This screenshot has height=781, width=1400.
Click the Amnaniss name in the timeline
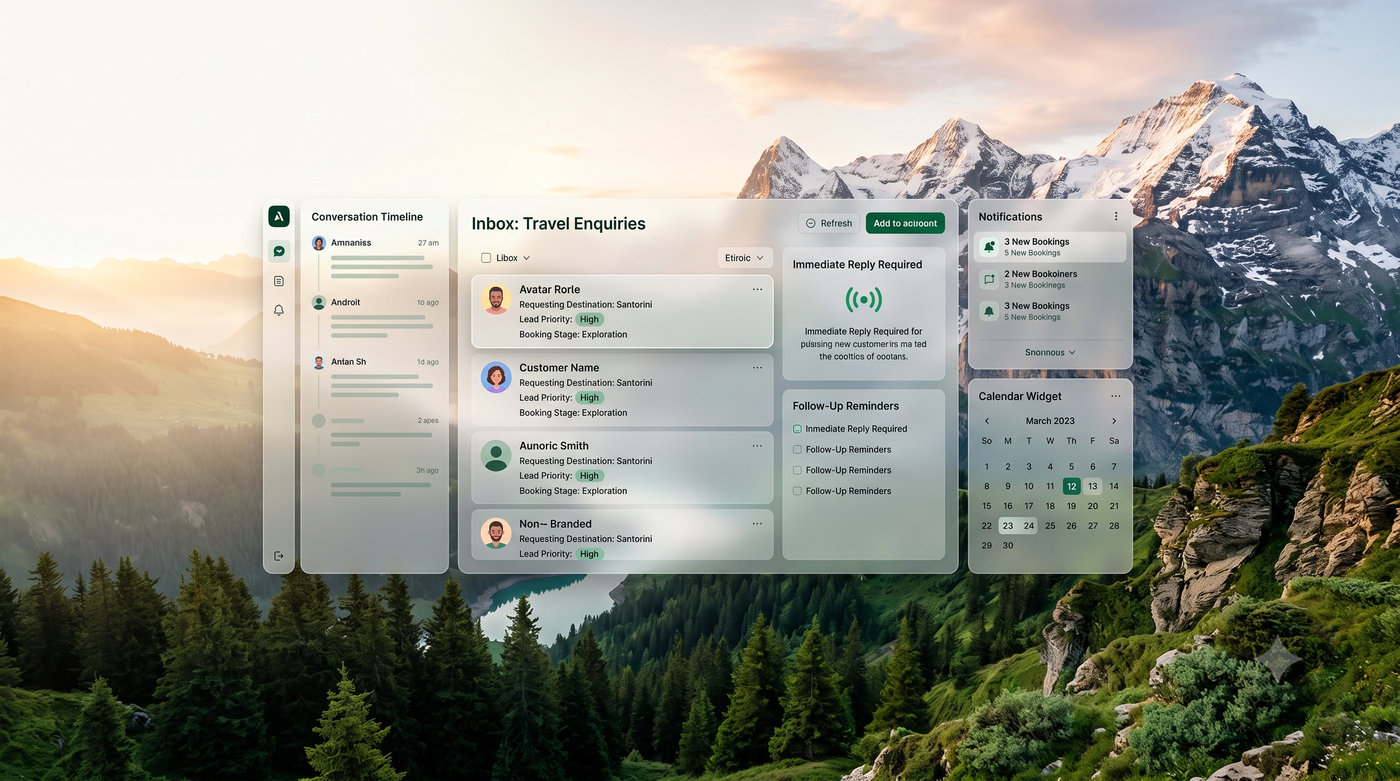[x=351, y=243]
